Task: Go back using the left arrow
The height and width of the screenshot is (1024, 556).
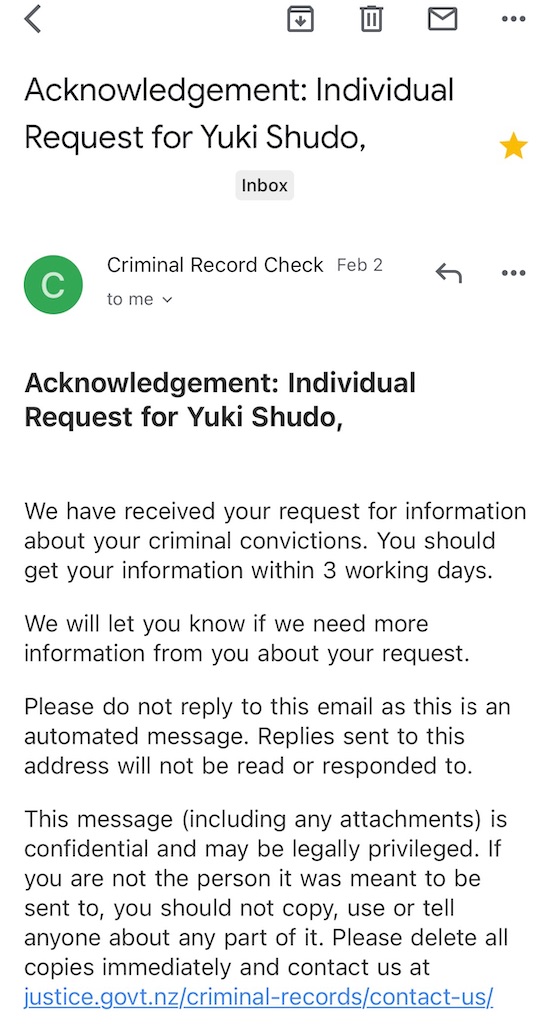Action: [33, 18]
